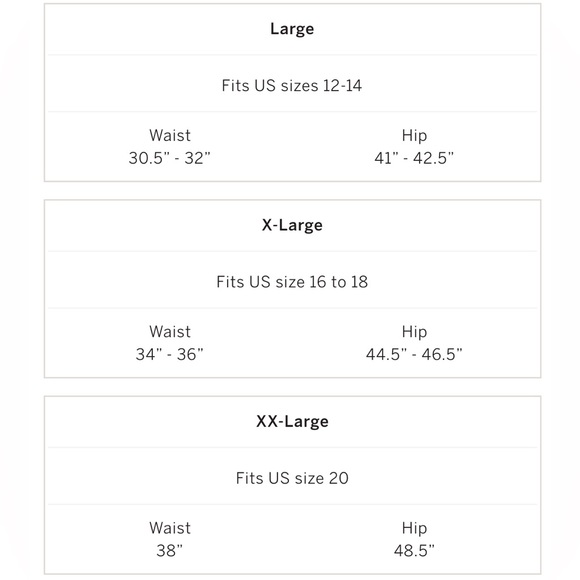Select the Large waist measurement 30.5" - 32"

tap(169, 158)
